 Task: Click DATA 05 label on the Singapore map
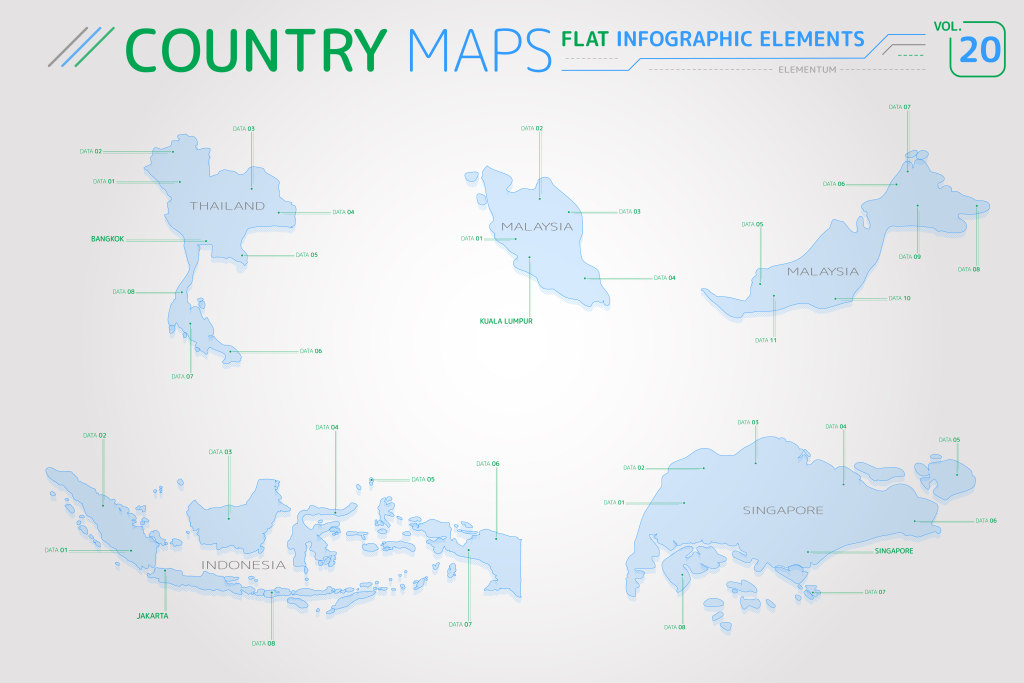950,440
